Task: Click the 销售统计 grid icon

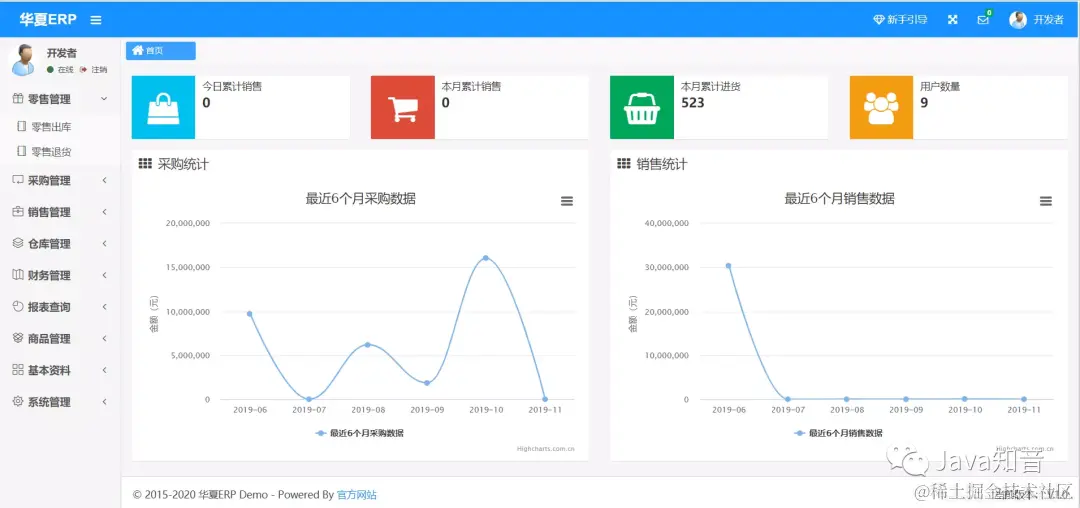Action: tap(624, 164)
